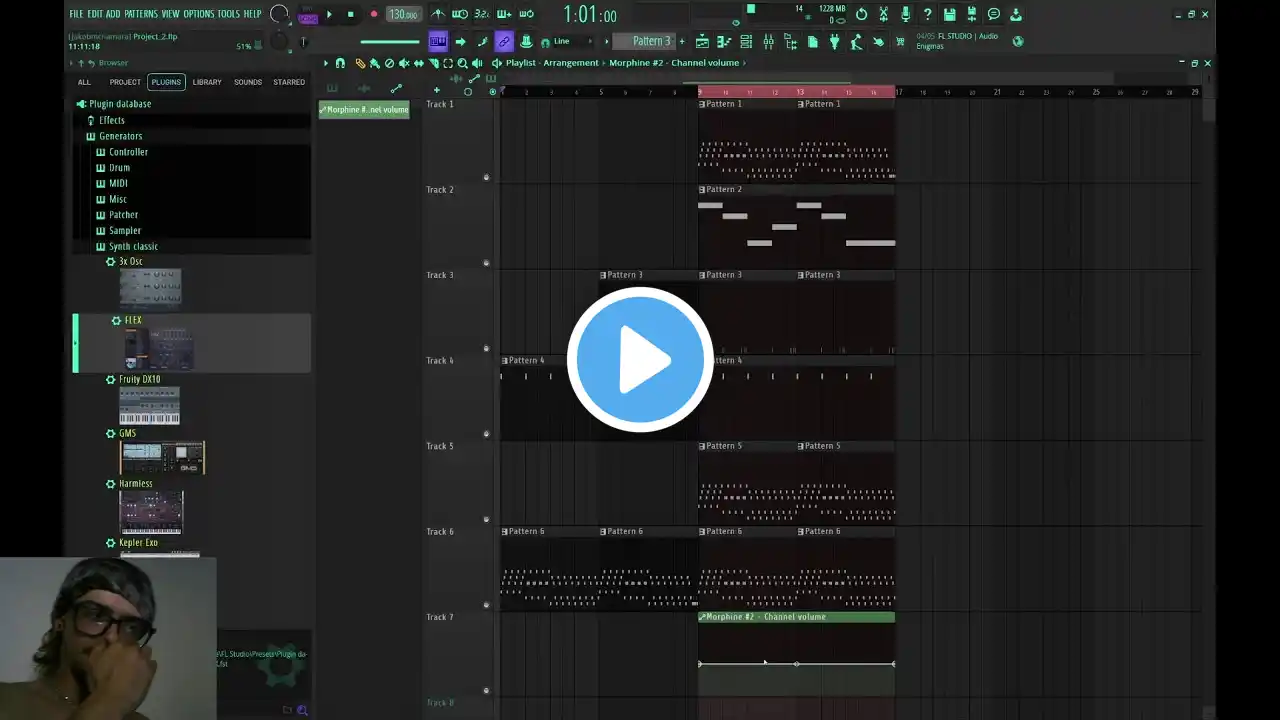
Task: Click the Stop button in transport
Action: tap(350, 14)
